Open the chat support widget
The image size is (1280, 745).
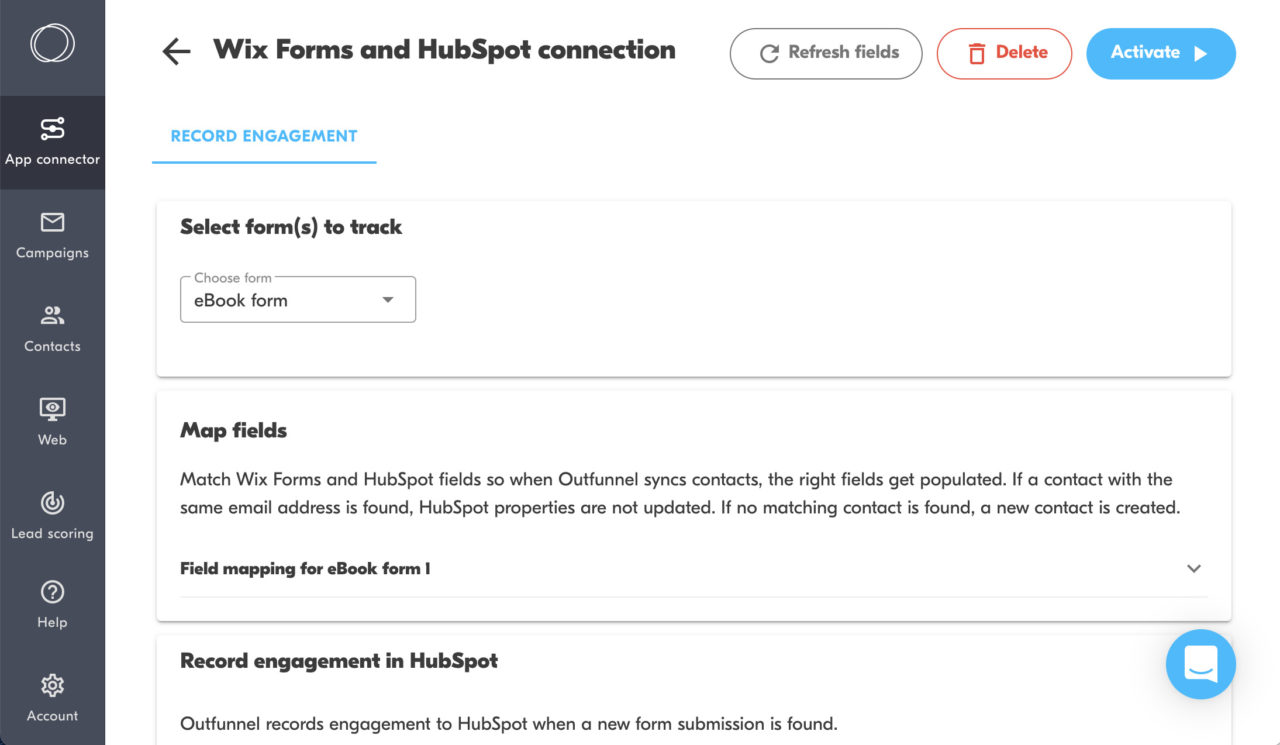pyautogui.click(x=1200, y=664)
